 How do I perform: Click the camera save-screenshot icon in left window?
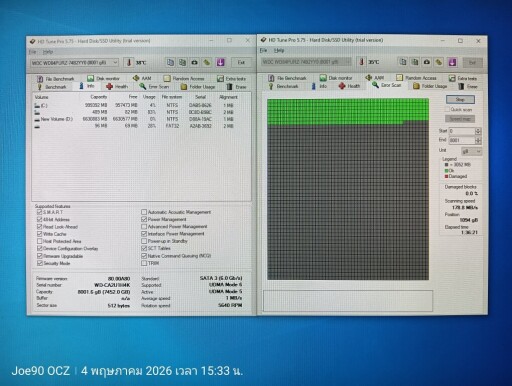click(x=195, y=62)
